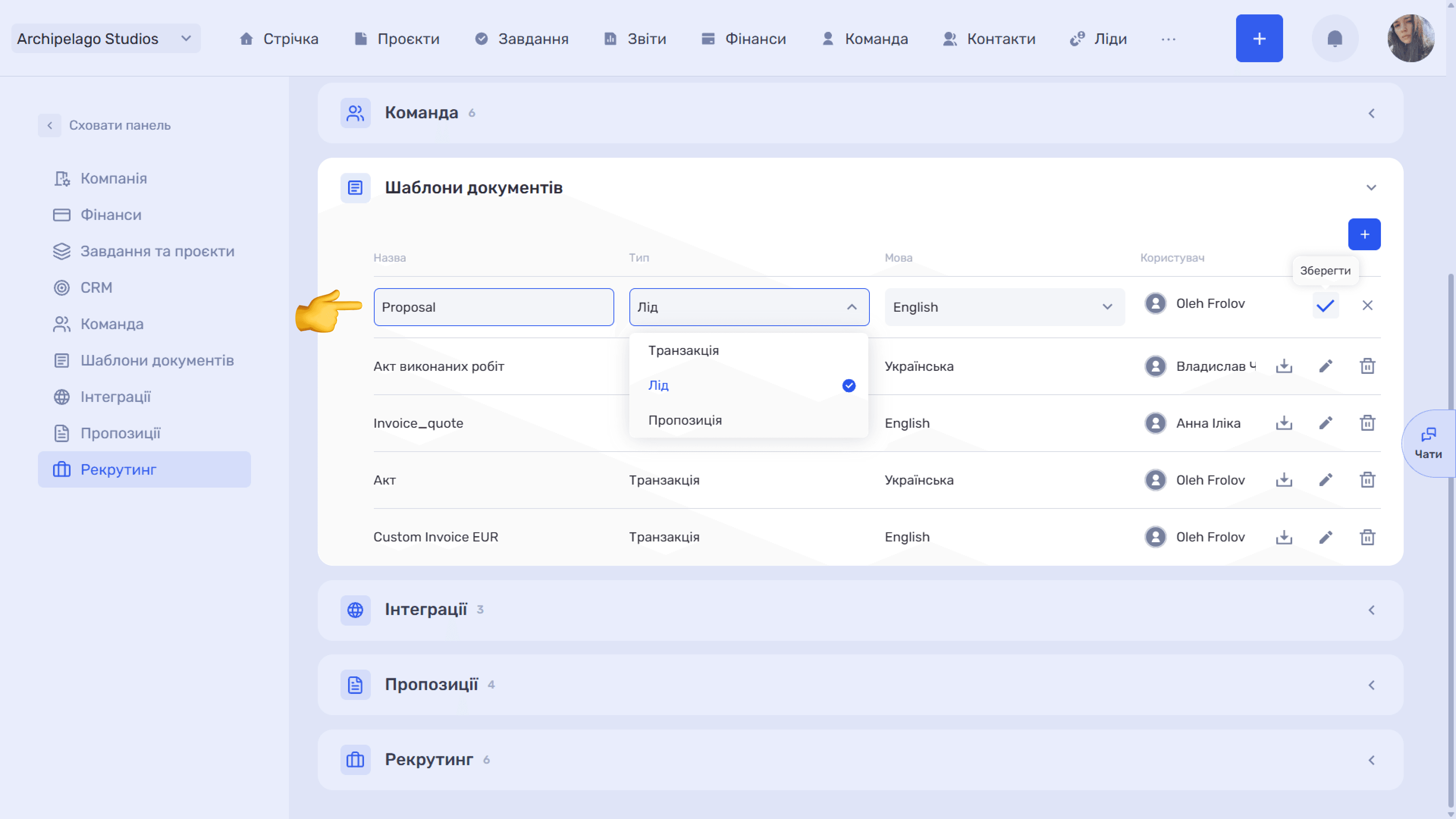
Task: Click the Proposal name input field
Action: [x=493, y=307]
